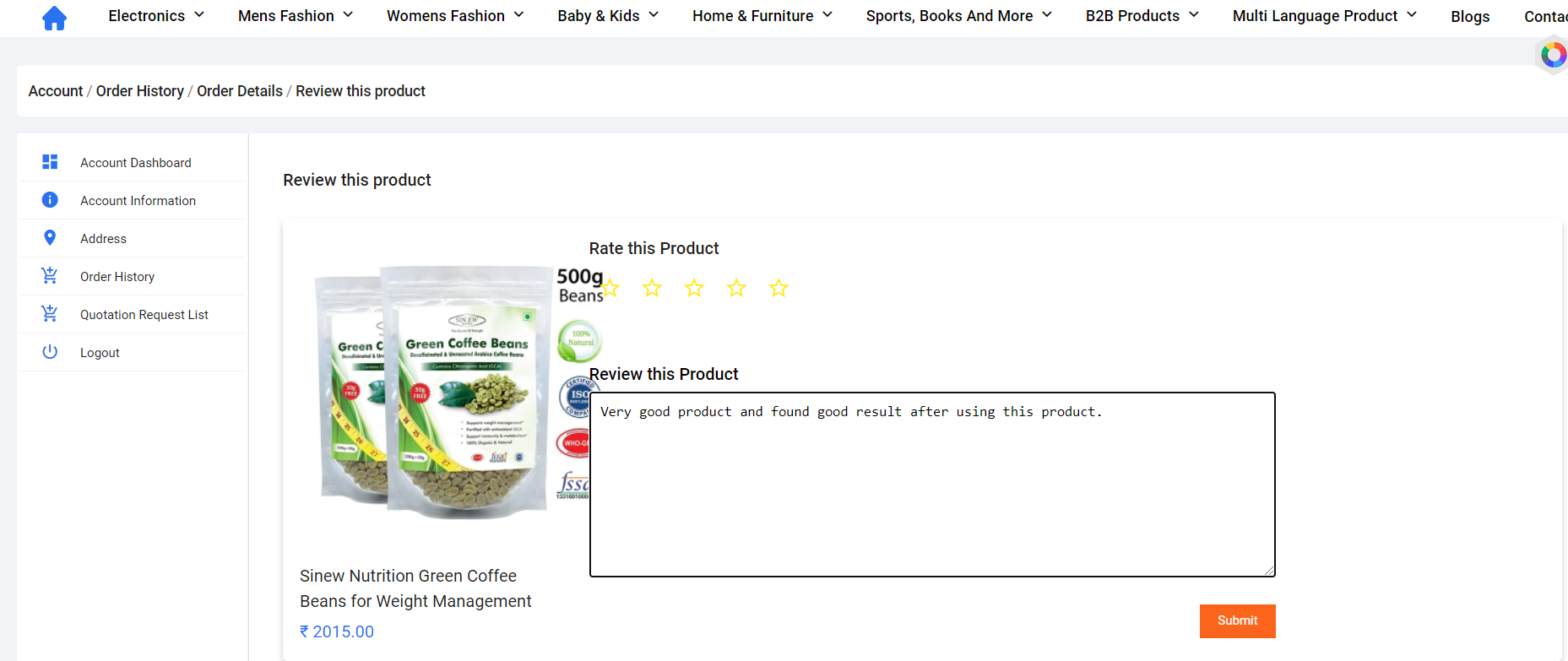Give a five star rating

click(x=779, y=289)
